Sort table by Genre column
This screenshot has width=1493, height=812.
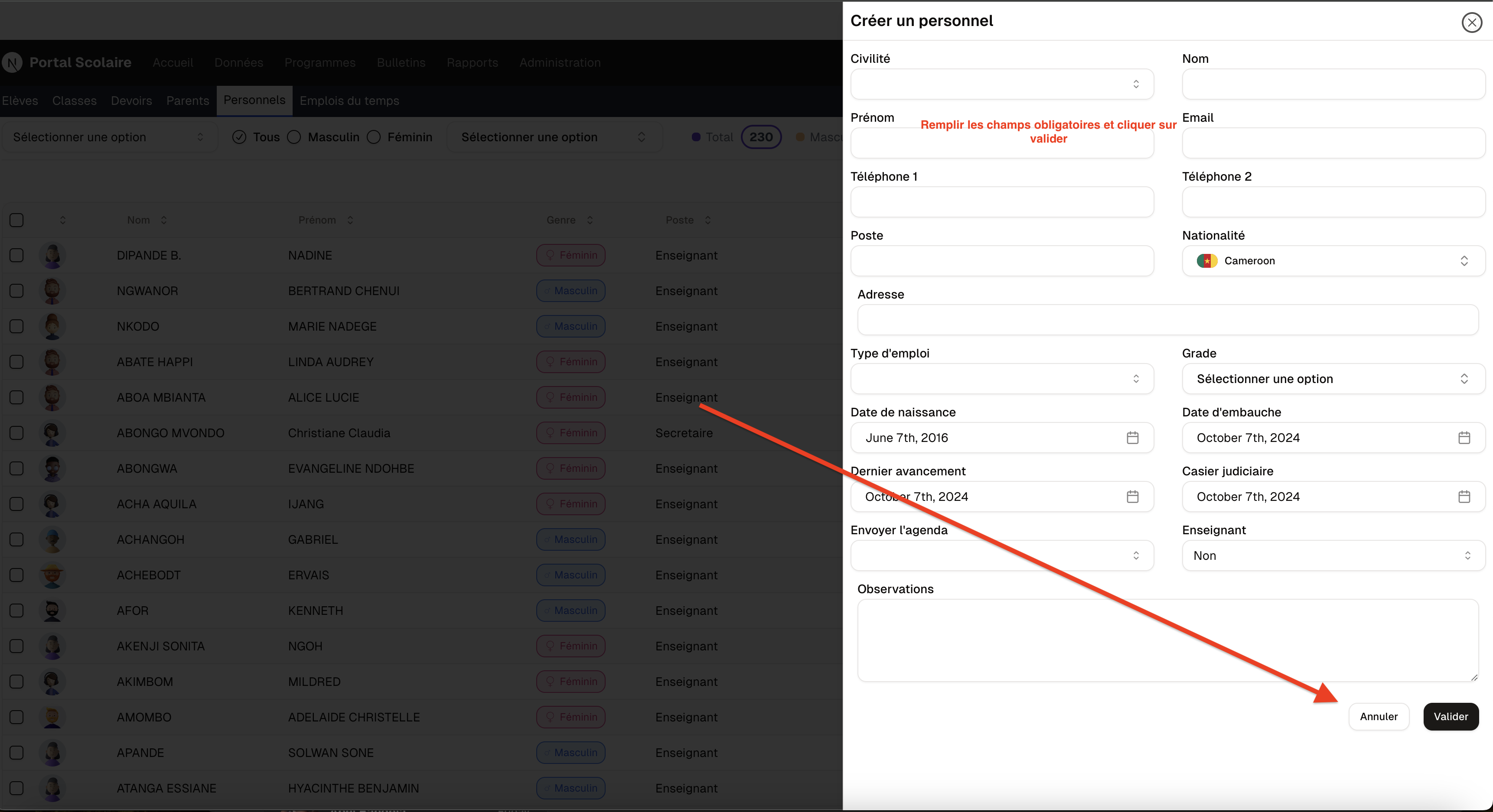click(570, 220)
